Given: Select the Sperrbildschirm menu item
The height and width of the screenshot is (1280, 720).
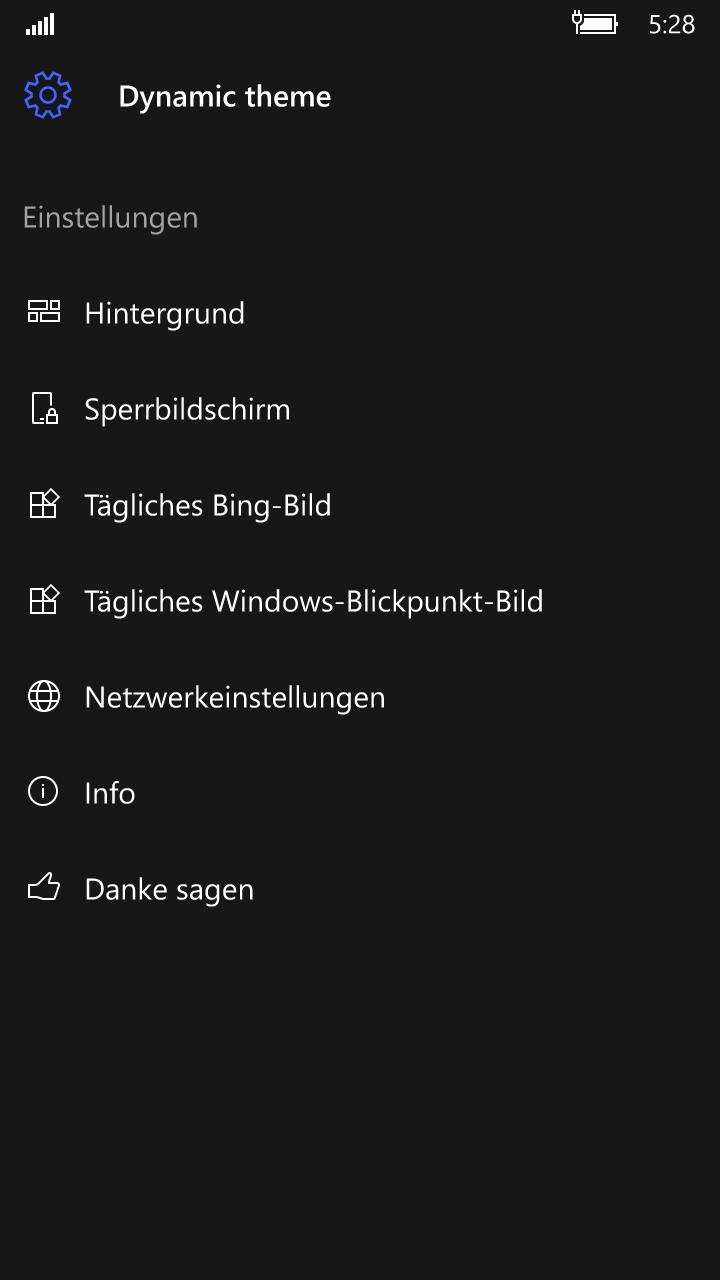Looking at the screenshot, I should click(x=187, y=410).
